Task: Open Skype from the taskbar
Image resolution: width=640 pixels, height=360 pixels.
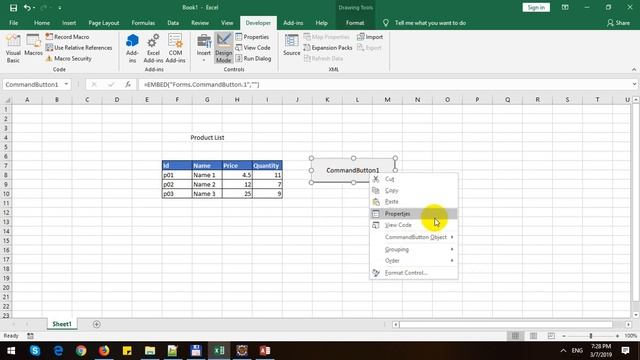Action: 35,351
